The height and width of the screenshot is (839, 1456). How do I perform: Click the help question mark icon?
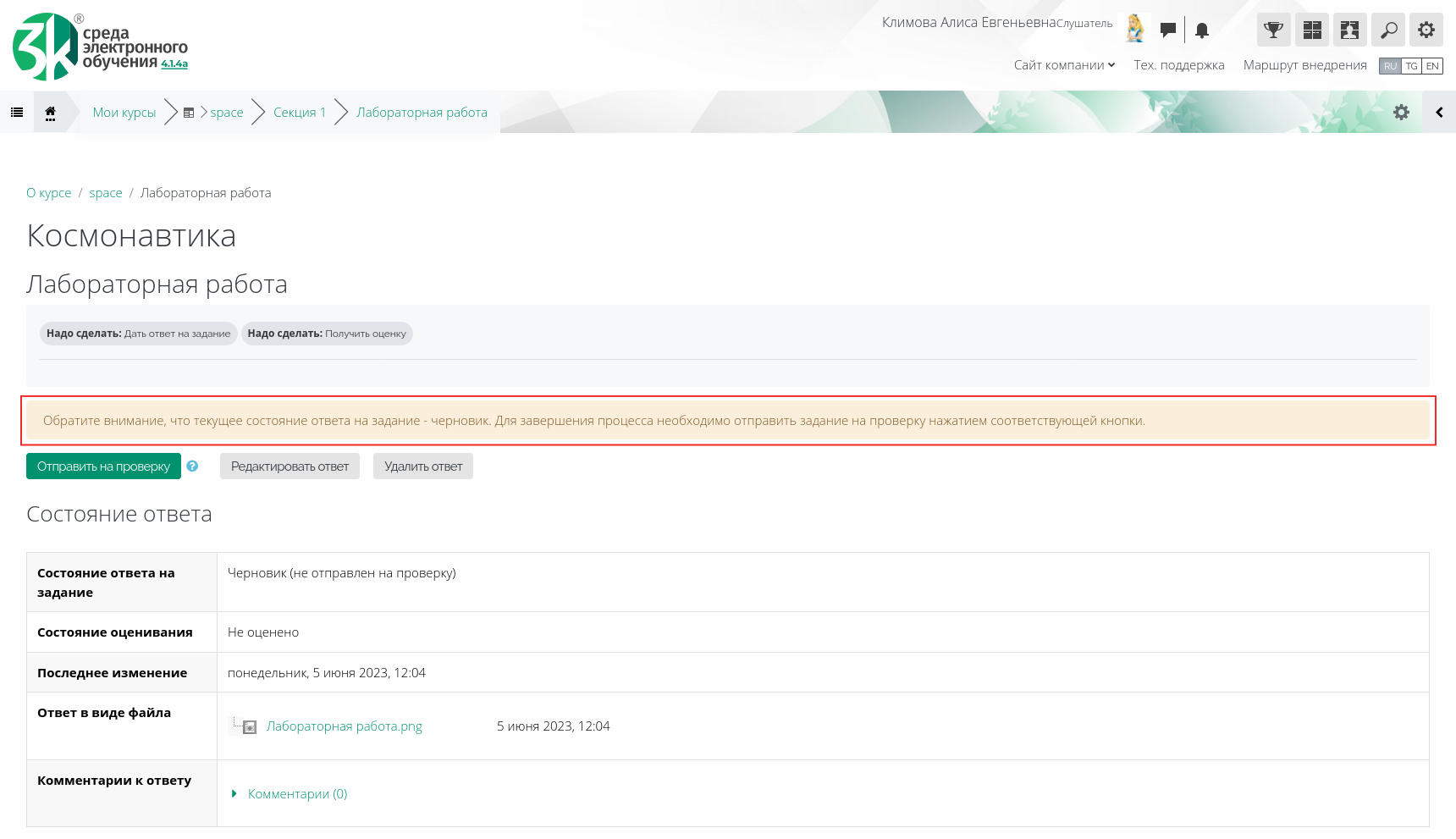[x=192, y=466]
